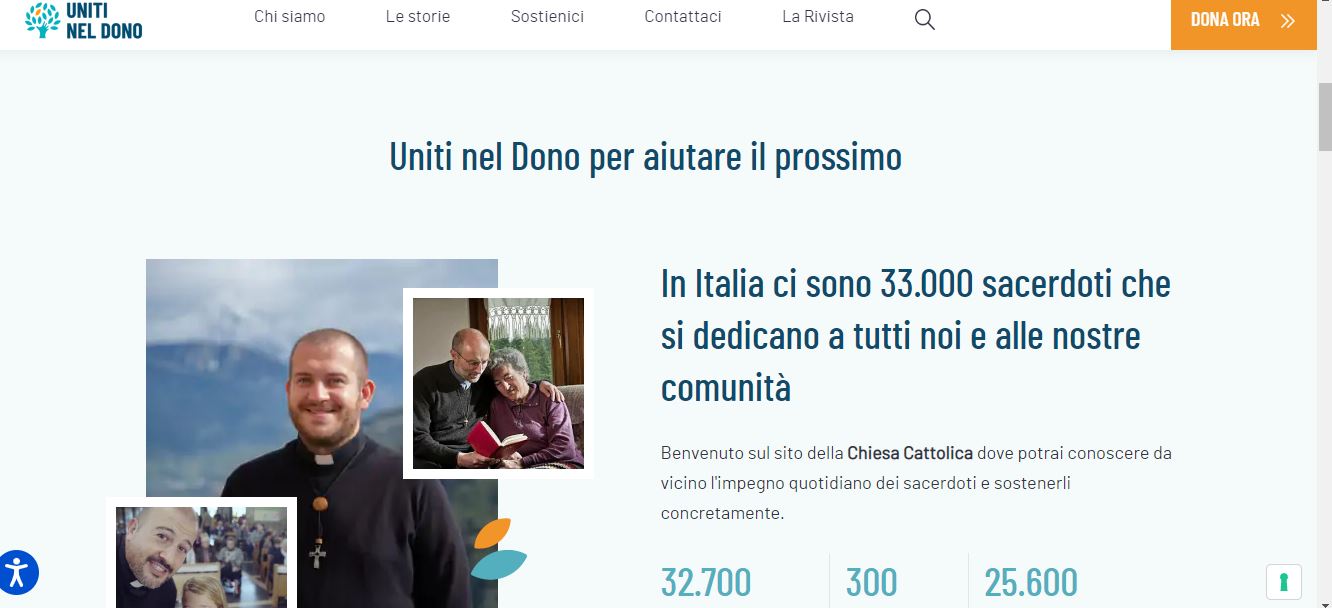Screen dimensions: 1332x608
Task: Open the search magnifier icon
Action: point(925,19)
